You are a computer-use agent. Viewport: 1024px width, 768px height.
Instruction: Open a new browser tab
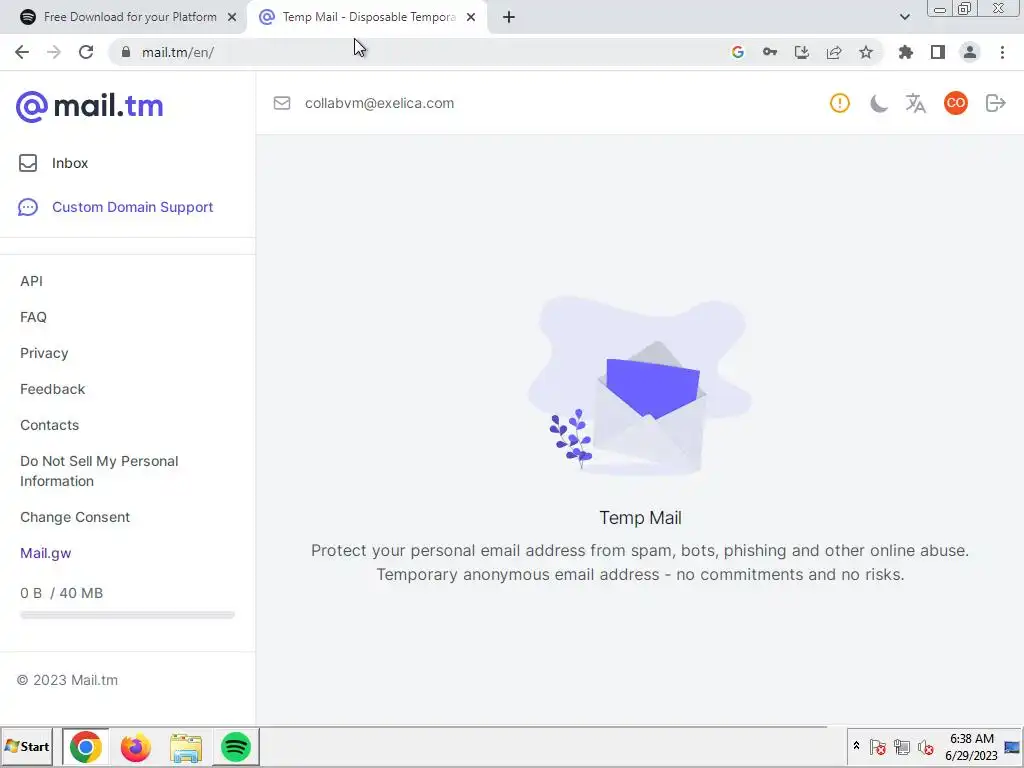pyautogui.click(x=509, y=17)
